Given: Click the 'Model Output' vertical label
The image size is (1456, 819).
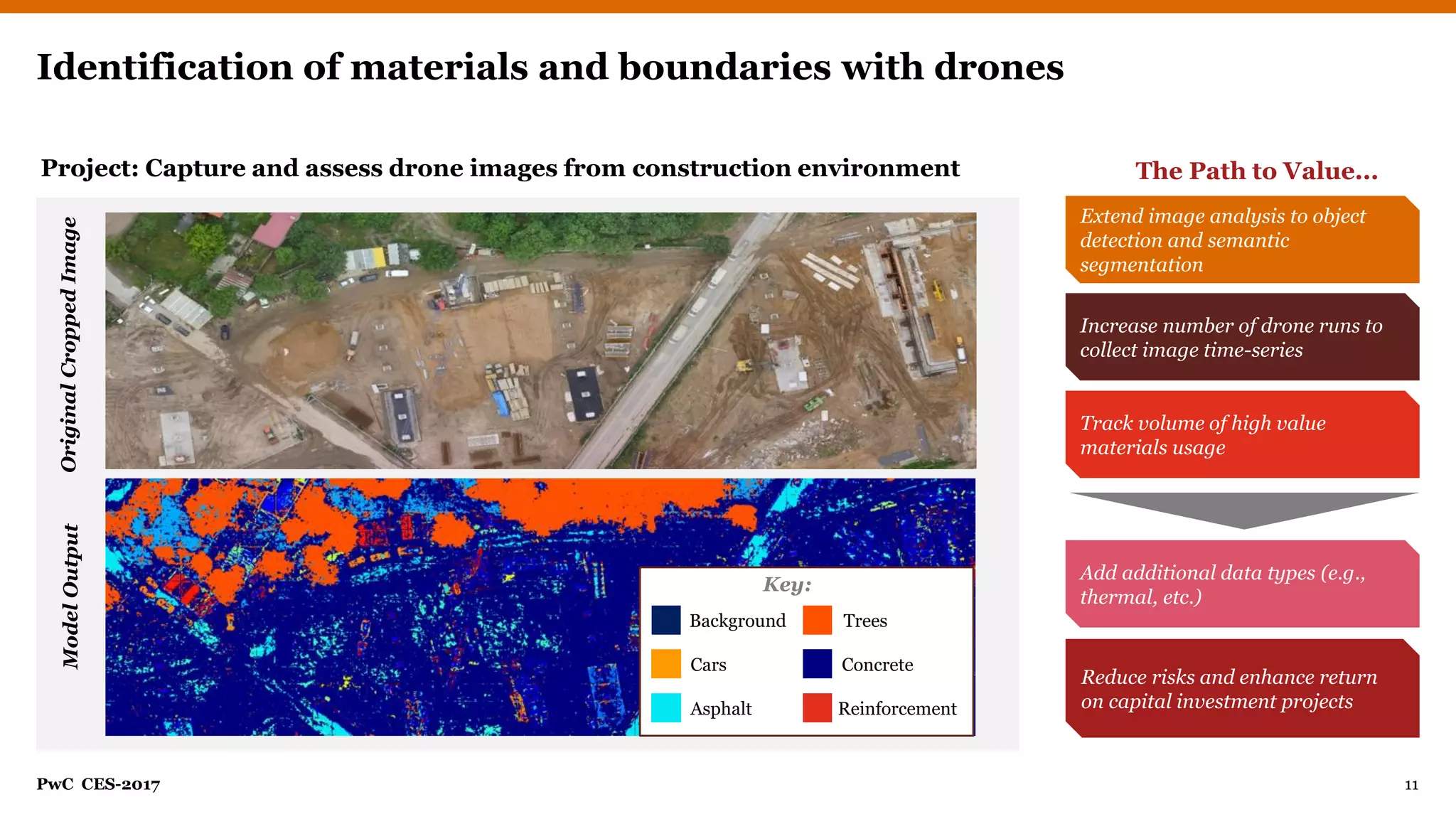Looking at the screenshot, I should (70, 596).
